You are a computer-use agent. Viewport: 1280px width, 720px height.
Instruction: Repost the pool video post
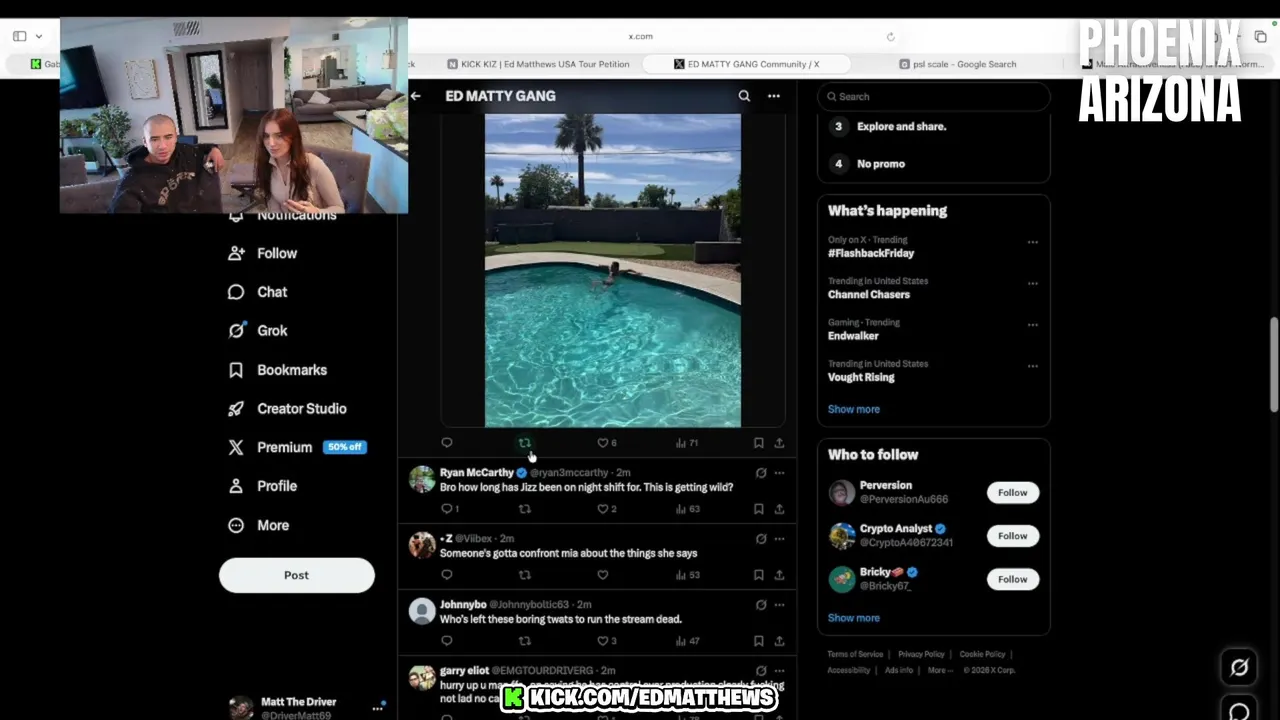pos(524,443)
